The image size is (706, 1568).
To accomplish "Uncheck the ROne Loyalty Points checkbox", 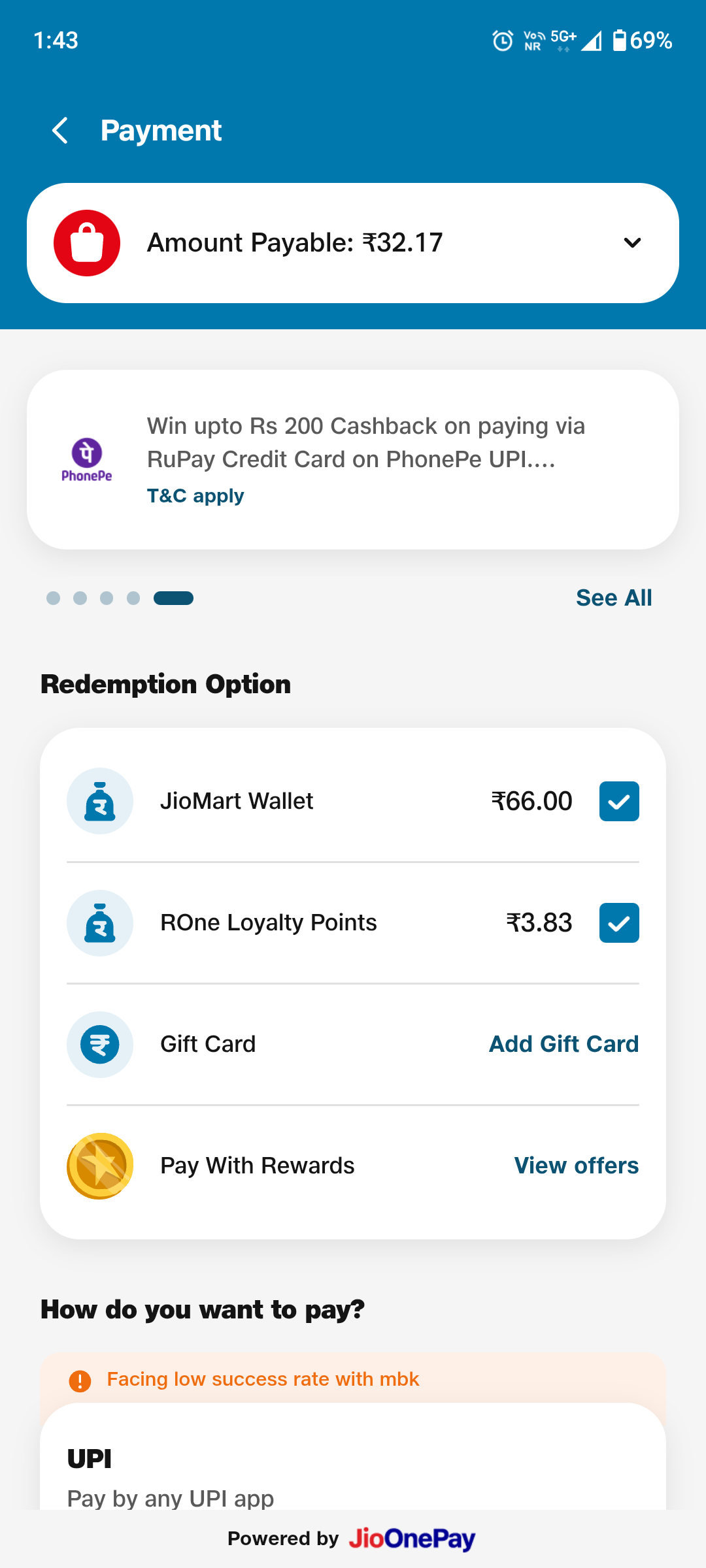I will pos(619,923).
